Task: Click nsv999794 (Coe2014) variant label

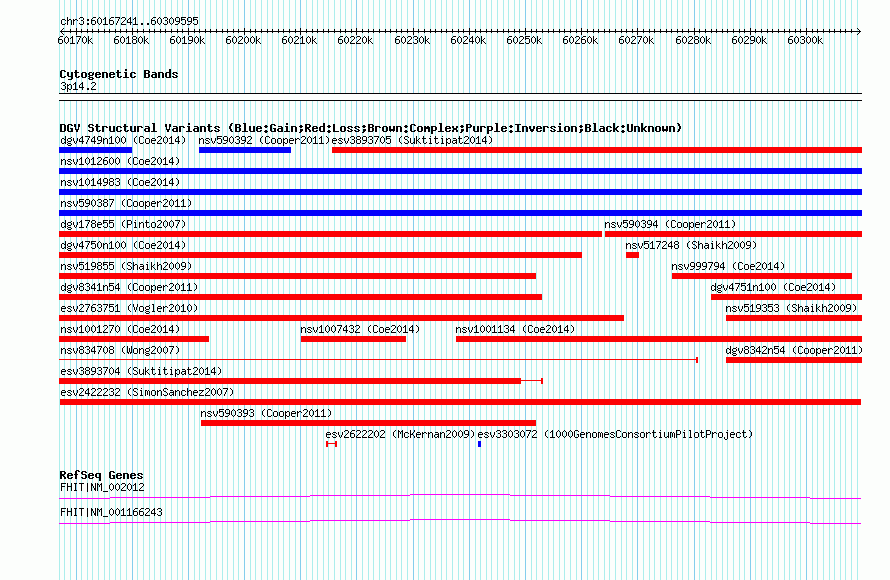Action: point(728,266)
